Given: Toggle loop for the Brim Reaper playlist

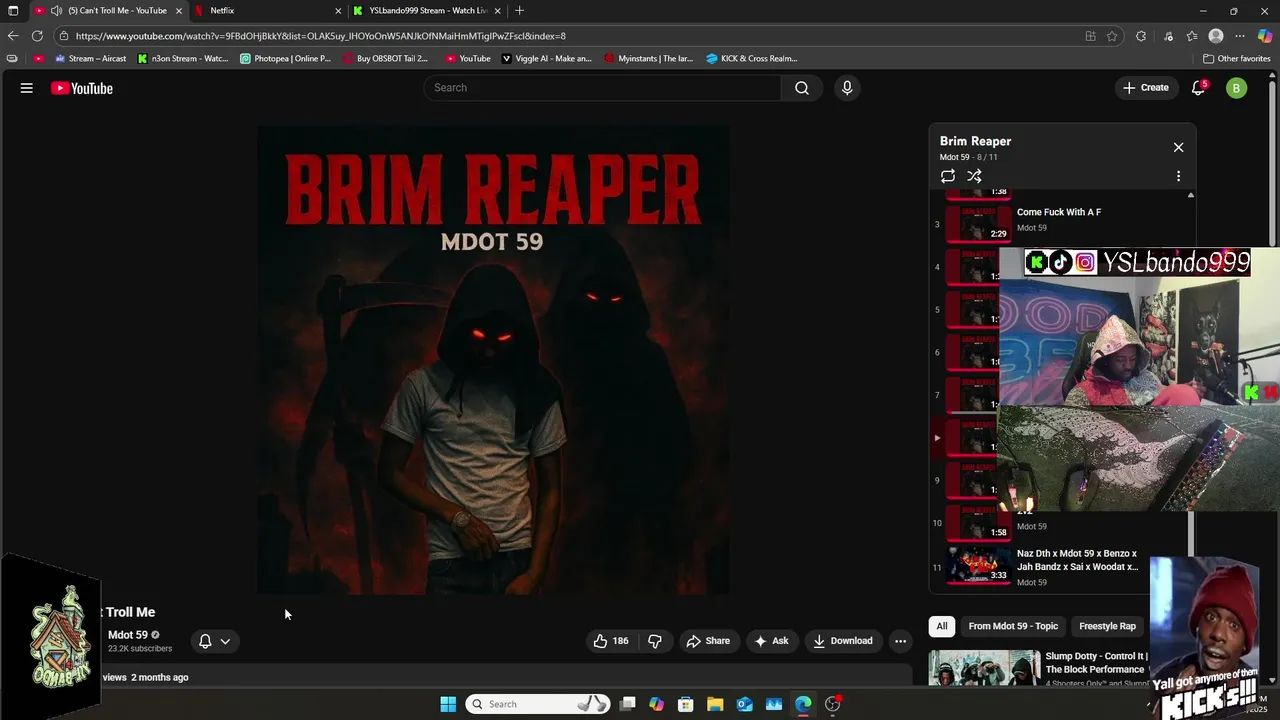Looking at the screenshot, I should 947,176.
